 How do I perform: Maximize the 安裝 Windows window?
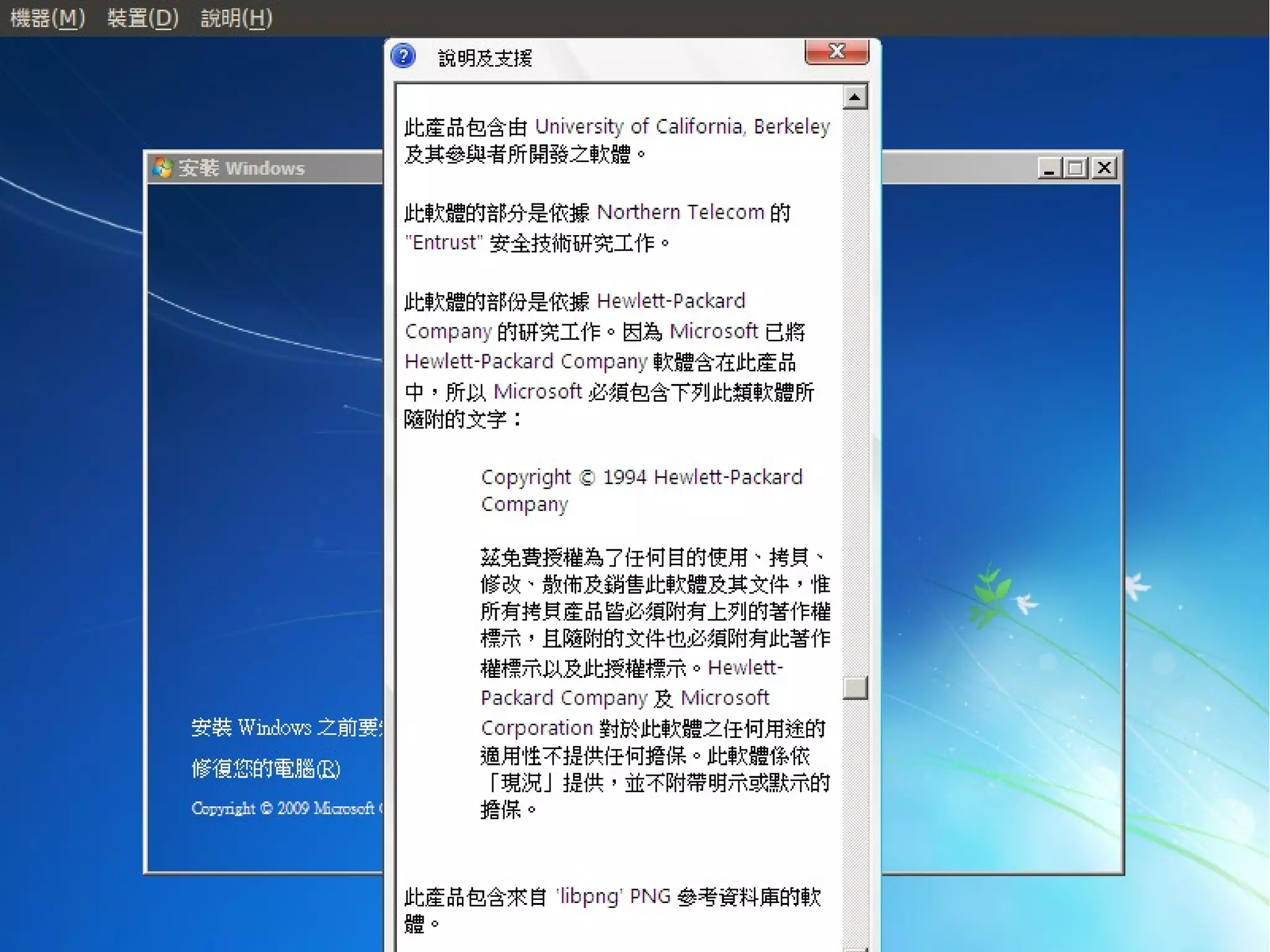tap(1077, 168)
